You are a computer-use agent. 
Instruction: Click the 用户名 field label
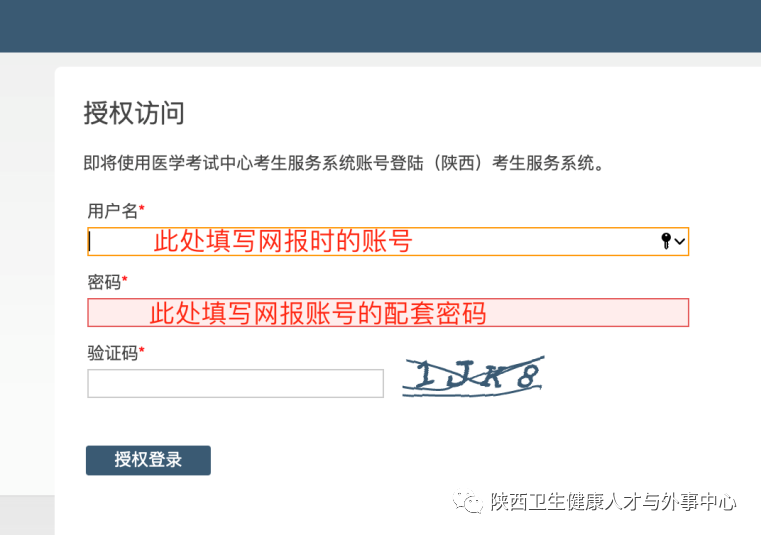click(x=112, y=210)
